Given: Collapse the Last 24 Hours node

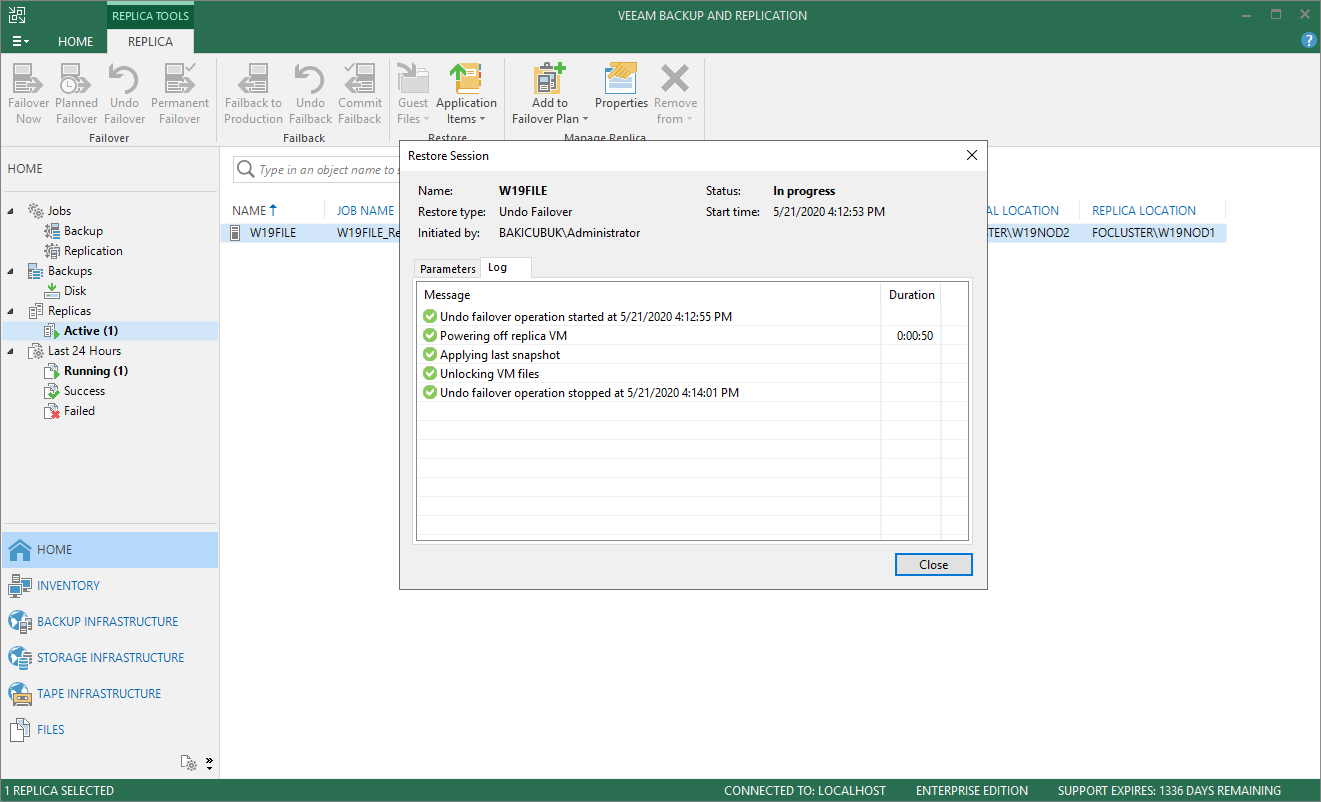Looking at the screenshot, I should tap(12, 351).
